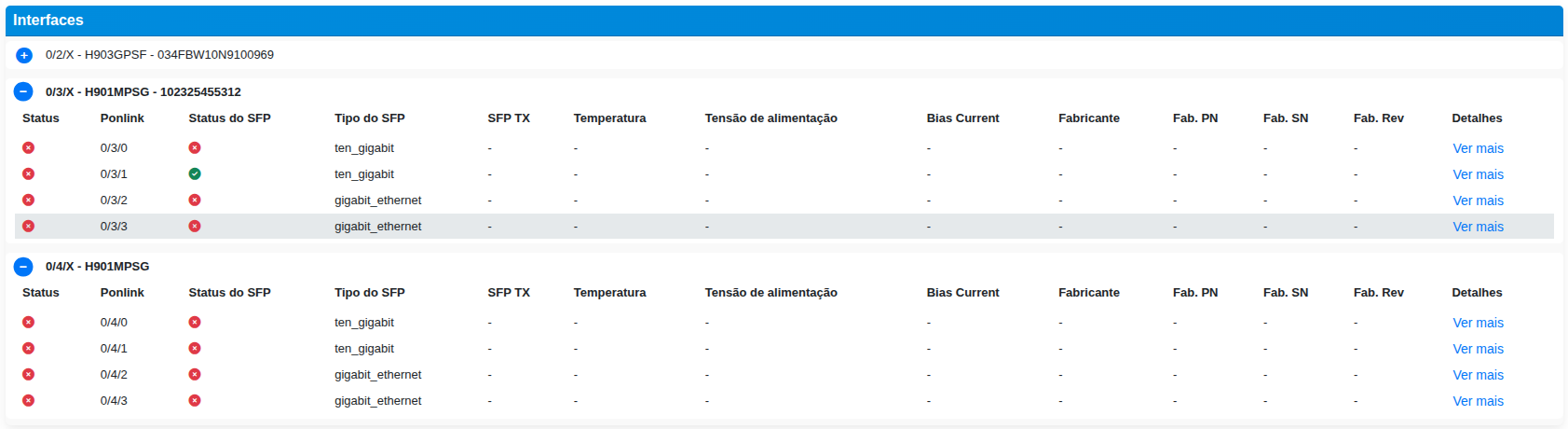Click red status icon for ponlink 0/3/3
The height and width of the screenshot is (429, 1568).
click(29, 227)
